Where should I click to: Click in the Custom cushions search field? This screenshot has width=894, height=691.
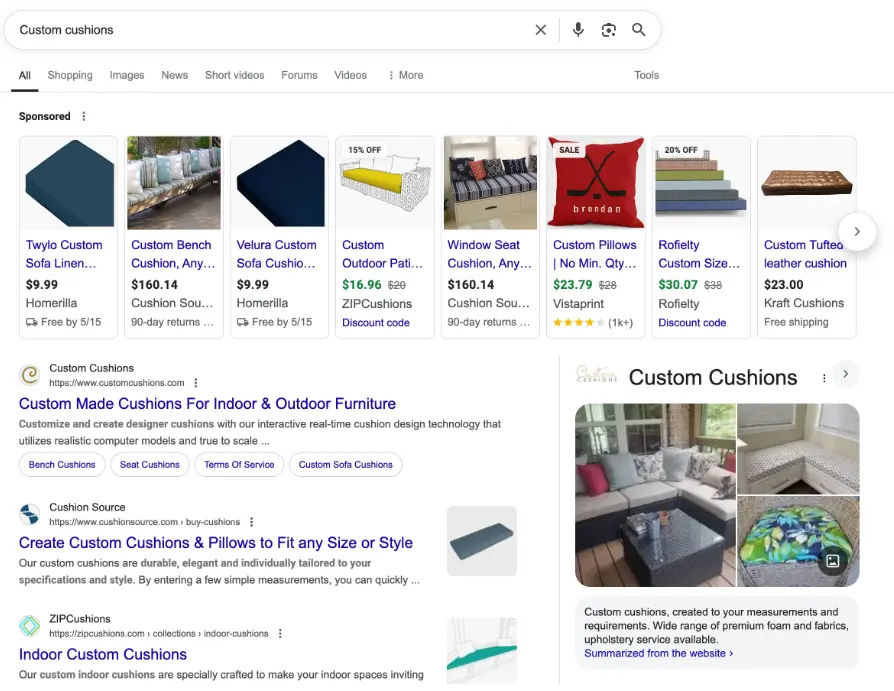(x=270, y=30)
